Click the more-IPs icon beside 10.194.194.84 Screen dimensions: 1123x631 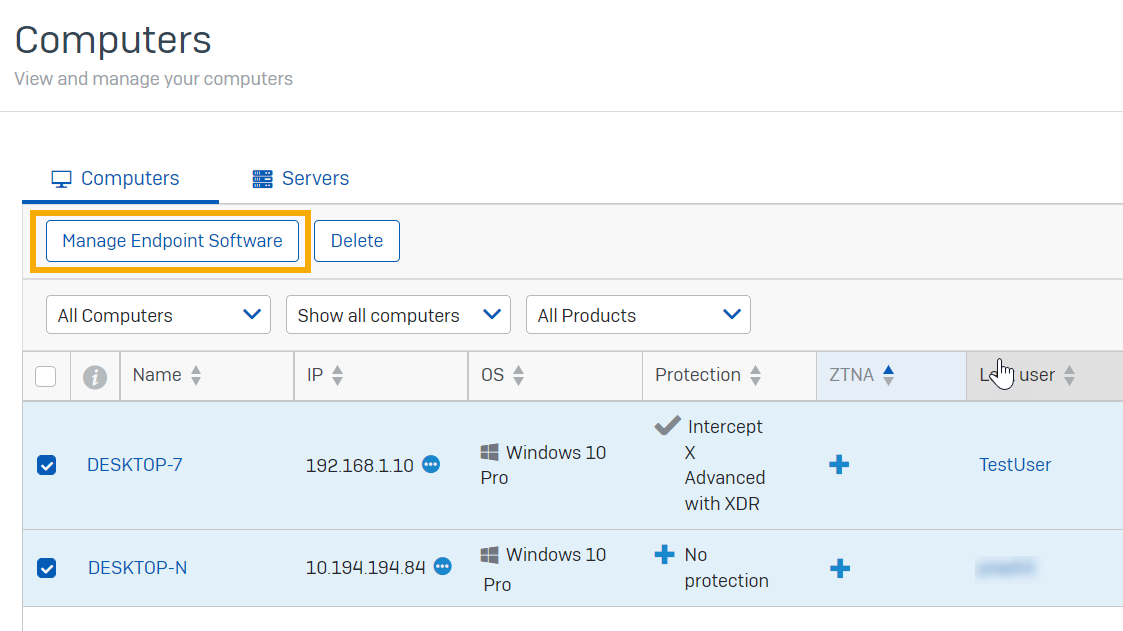click(x=442, y=567)
